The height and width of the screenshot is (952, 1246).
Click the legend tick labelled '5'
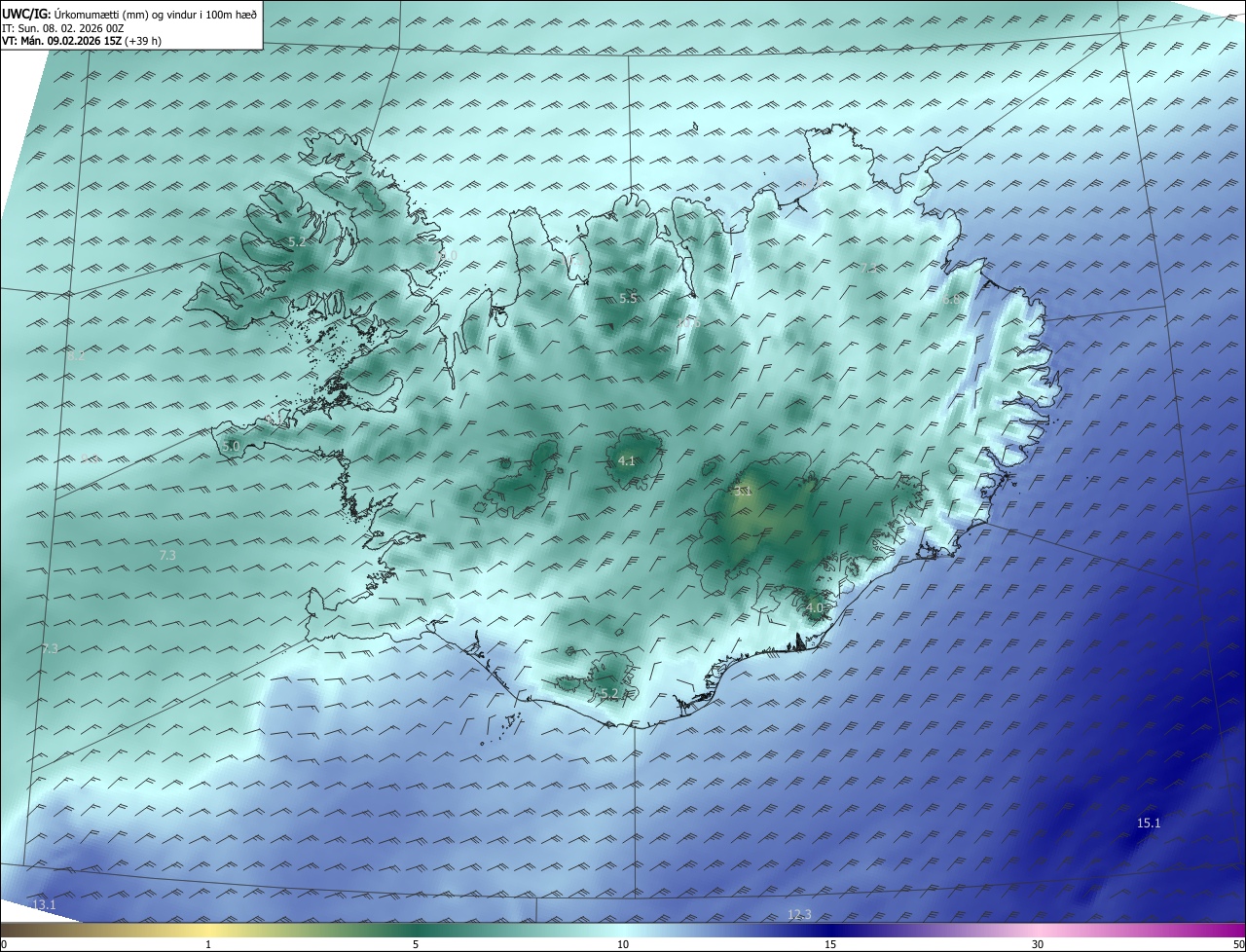tap(416, 945)
